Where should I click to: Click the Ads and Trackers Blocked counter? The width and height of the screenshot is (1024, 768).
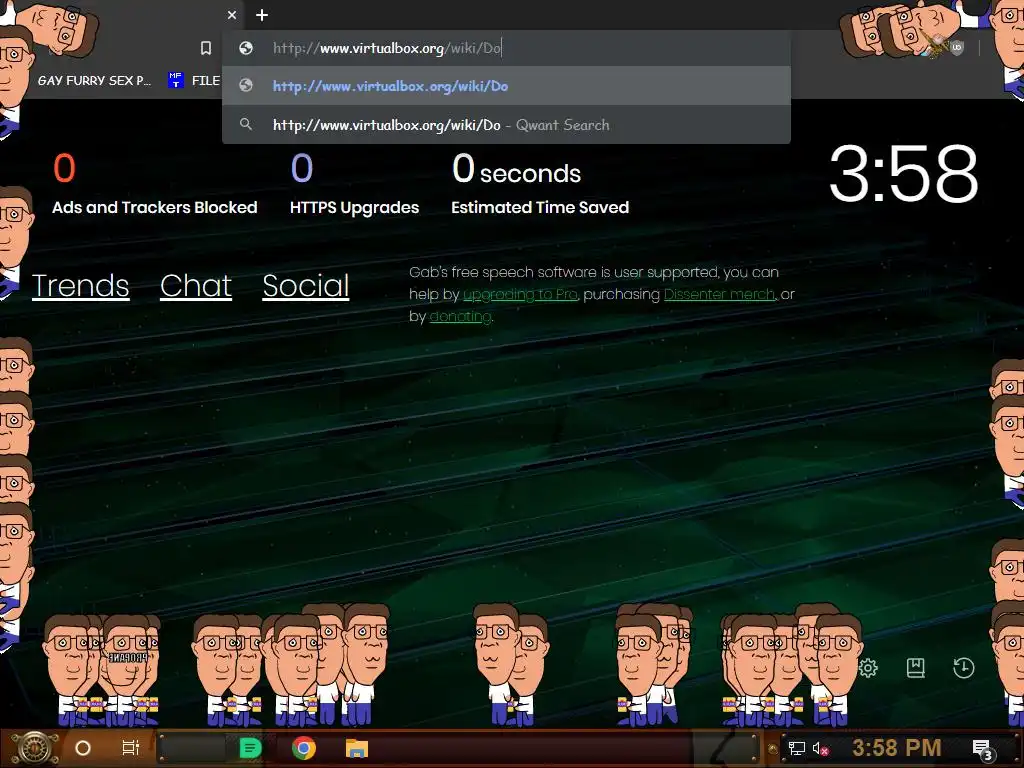click(x=155, y=184)
